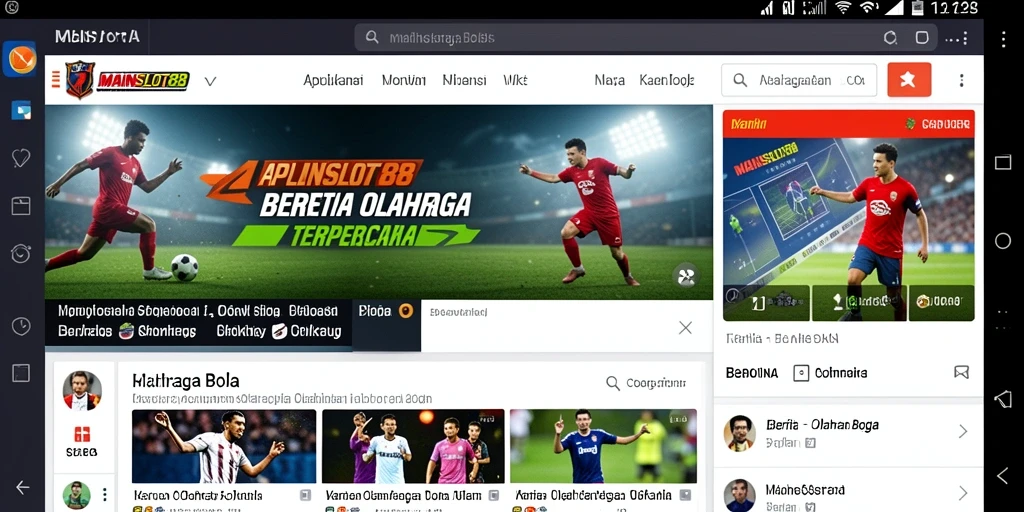Open first news thumbnail with white-jersey player

click(224, 446)
